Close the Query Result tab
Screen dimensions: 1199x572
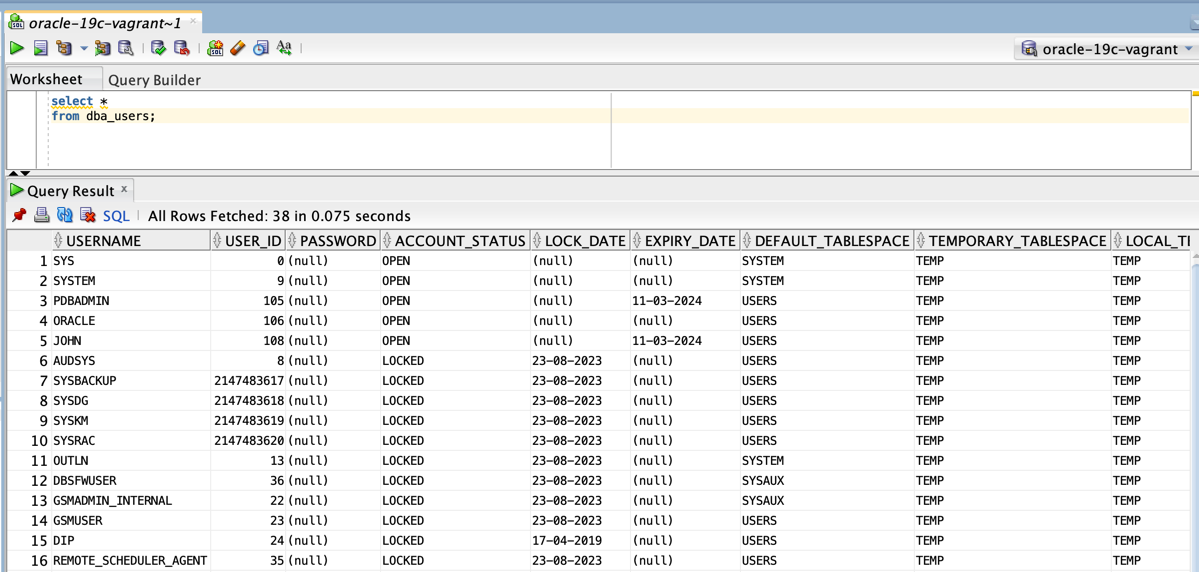[x=124, y=189]
